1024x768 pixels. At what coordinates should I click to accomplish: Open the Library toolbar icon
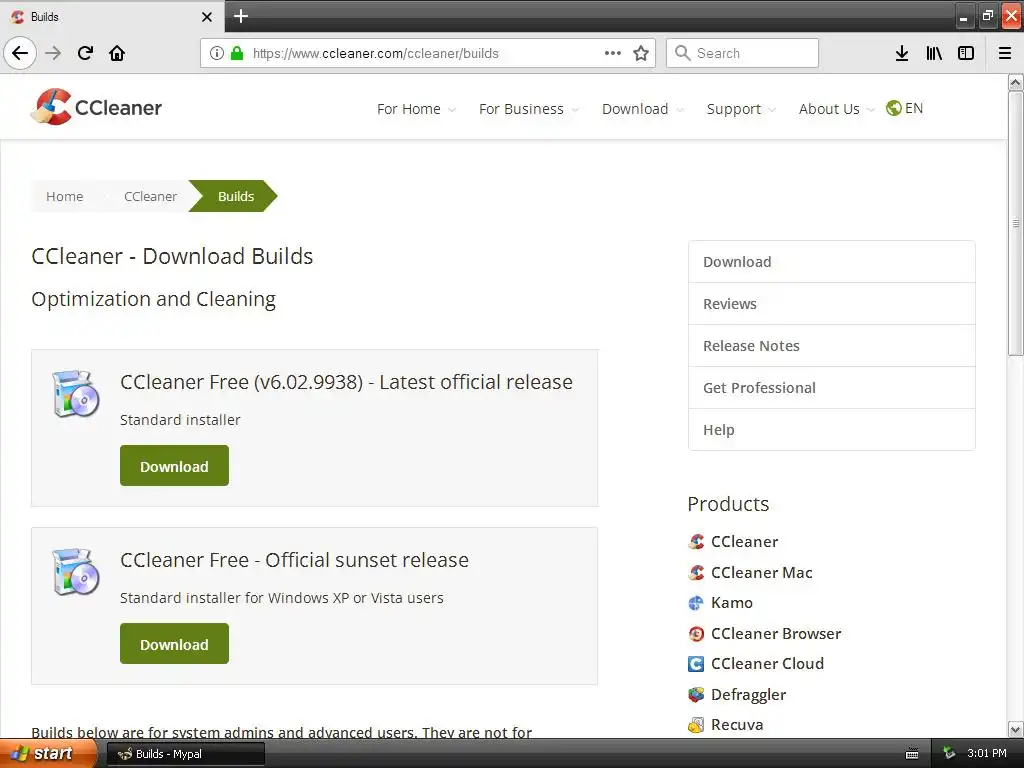tap(934, 53)
